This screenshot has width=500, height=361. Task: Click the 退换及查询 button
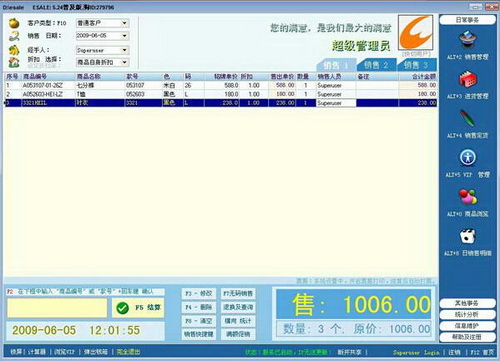(238, 307)
